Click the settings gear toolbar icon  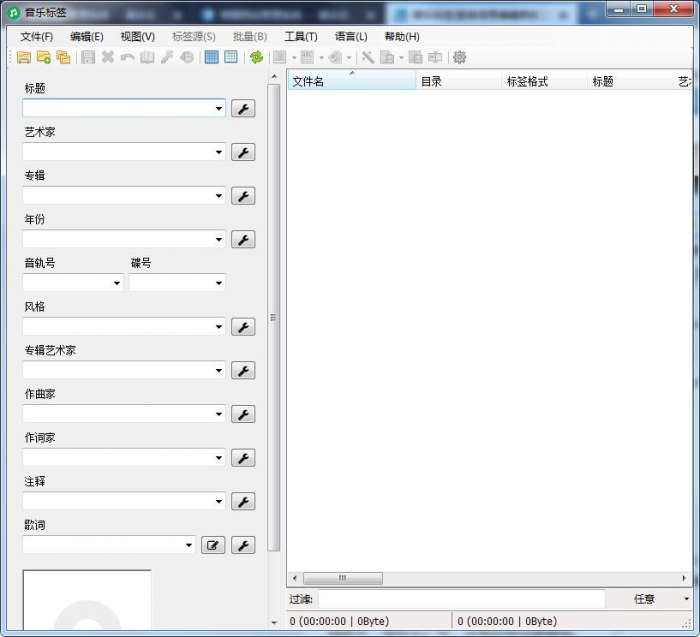459,57
